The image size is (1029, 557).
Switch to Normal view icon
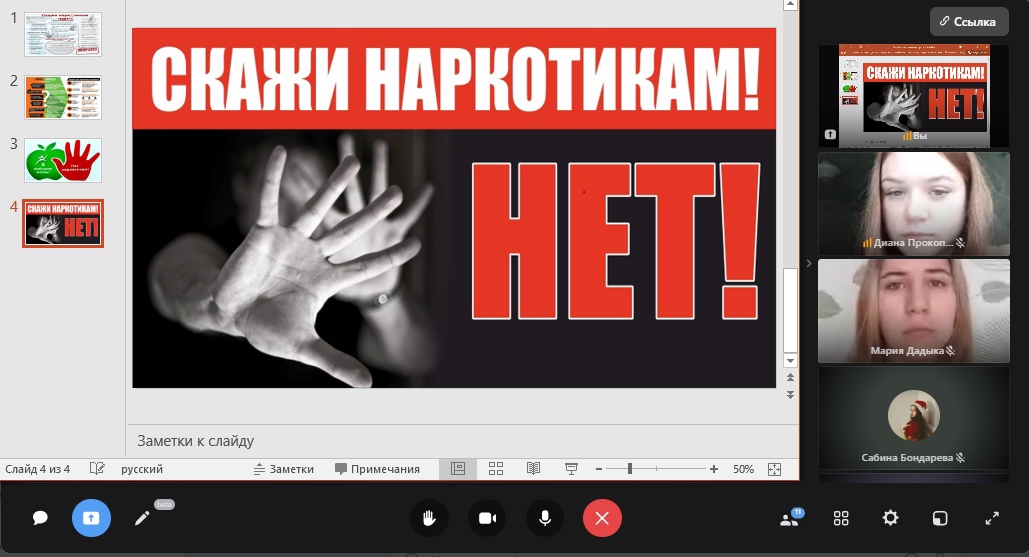coord(457,469)
